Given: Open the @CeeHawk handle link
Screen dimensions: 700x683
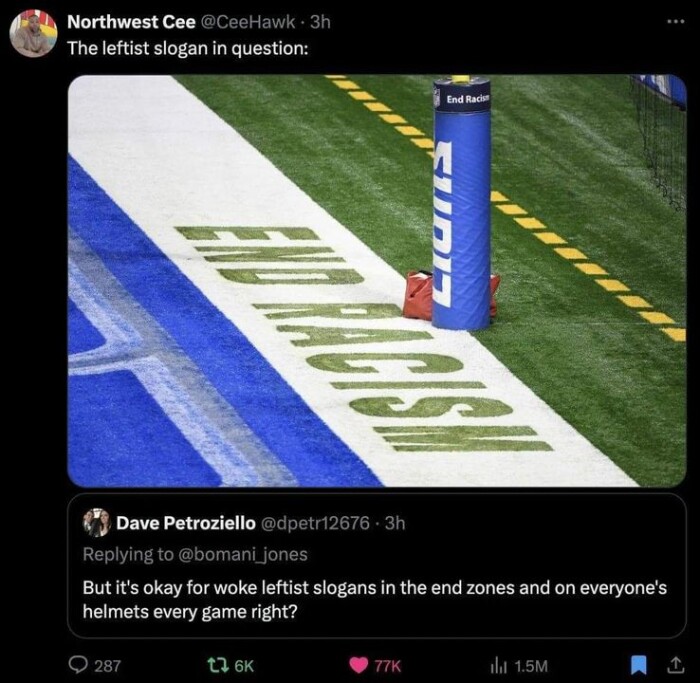Looking at the screenshot, I should coord(249,22).
